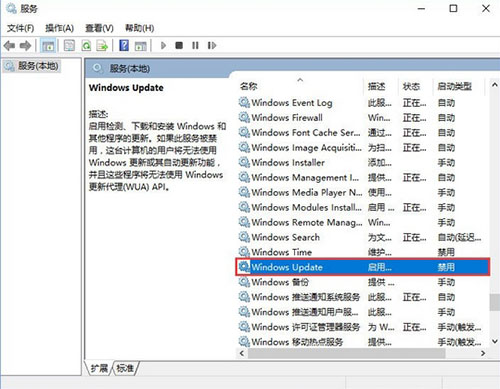This screenshot has height=389, width=500.
Task: Minimize the 服务 window
Action: tap(421, 9)
